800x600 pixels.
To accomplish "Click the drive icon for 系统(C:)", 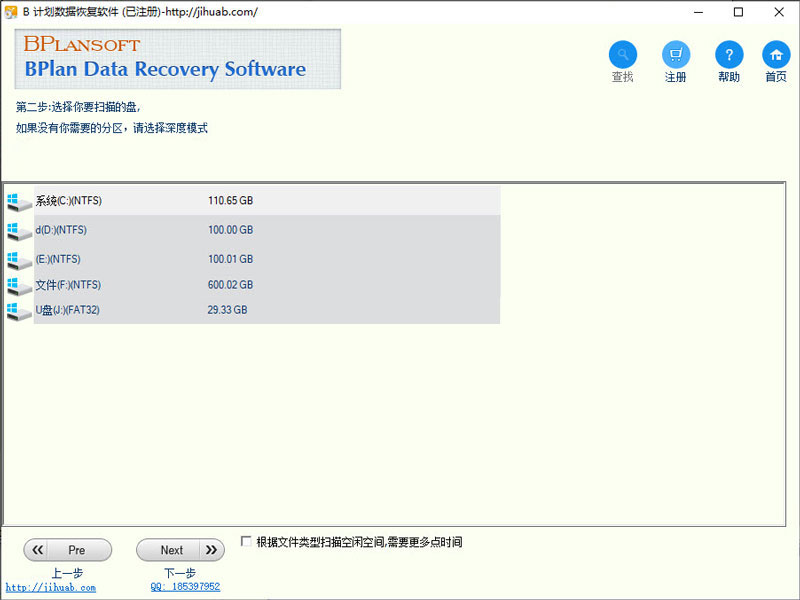I will click(x=19, y=202).
